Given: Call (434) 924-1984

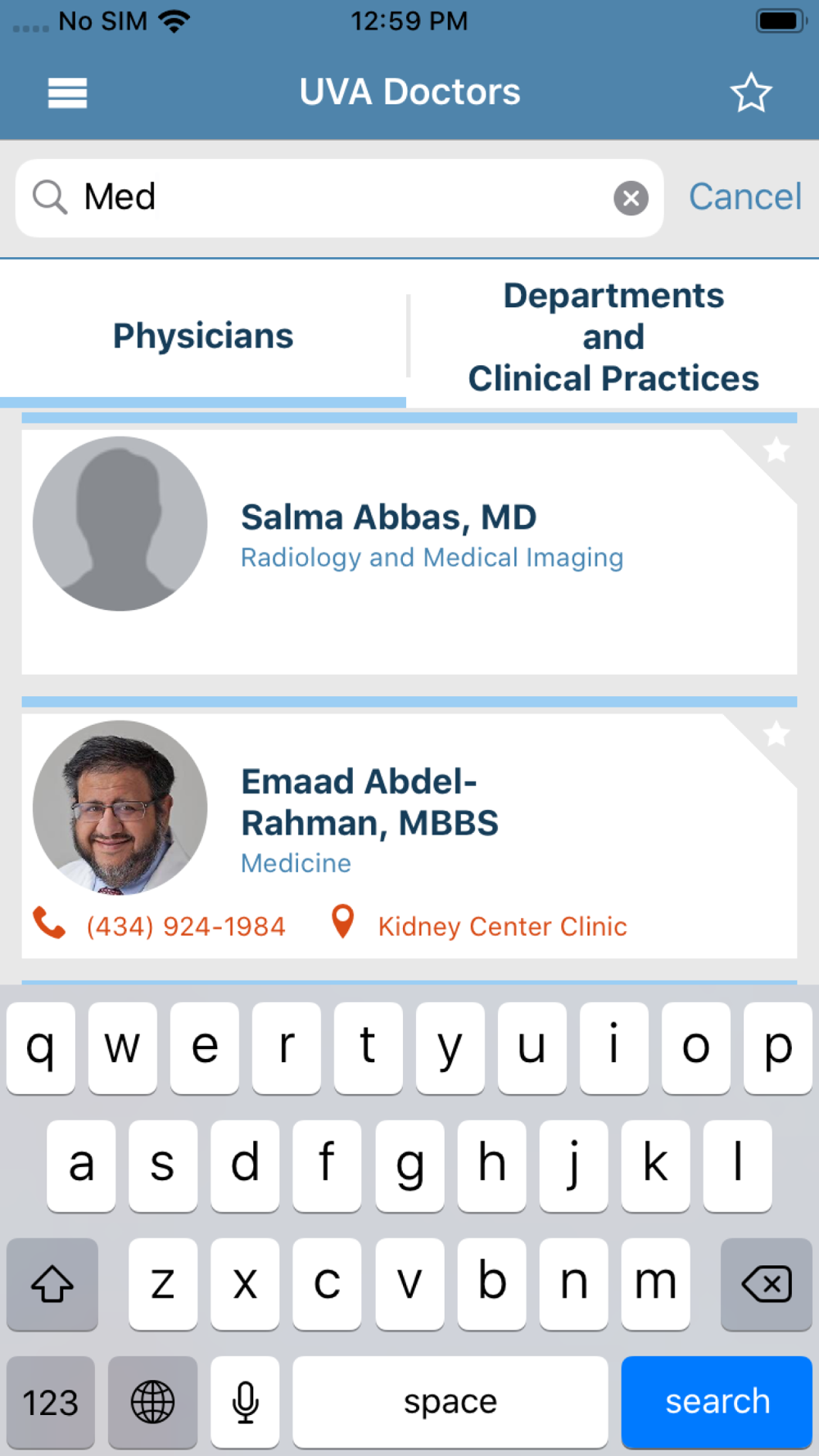Looking at the screenshot, I should (186, 926).
